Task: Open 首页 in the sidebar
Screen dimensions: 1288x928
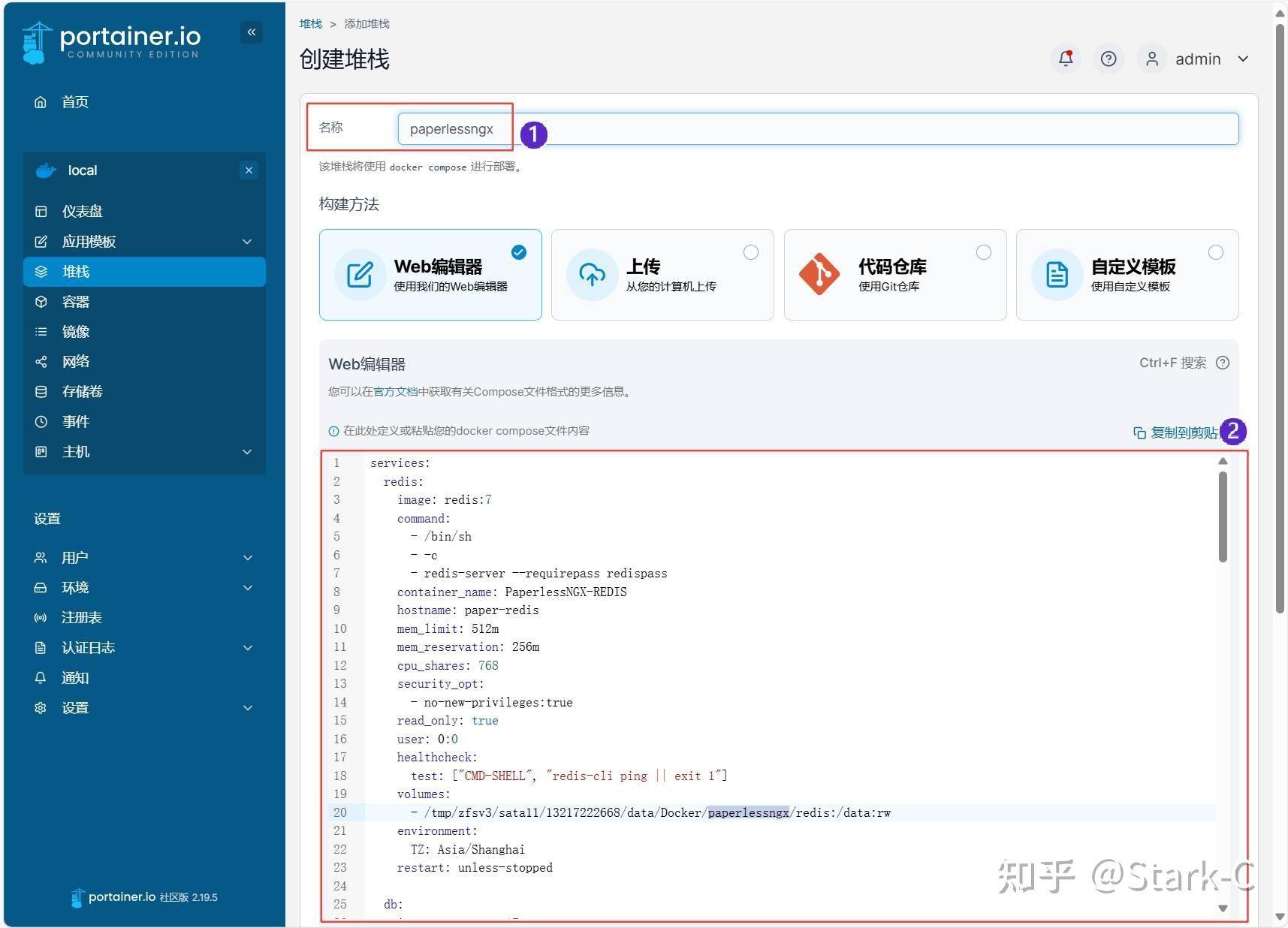Action: click(75, 102)
